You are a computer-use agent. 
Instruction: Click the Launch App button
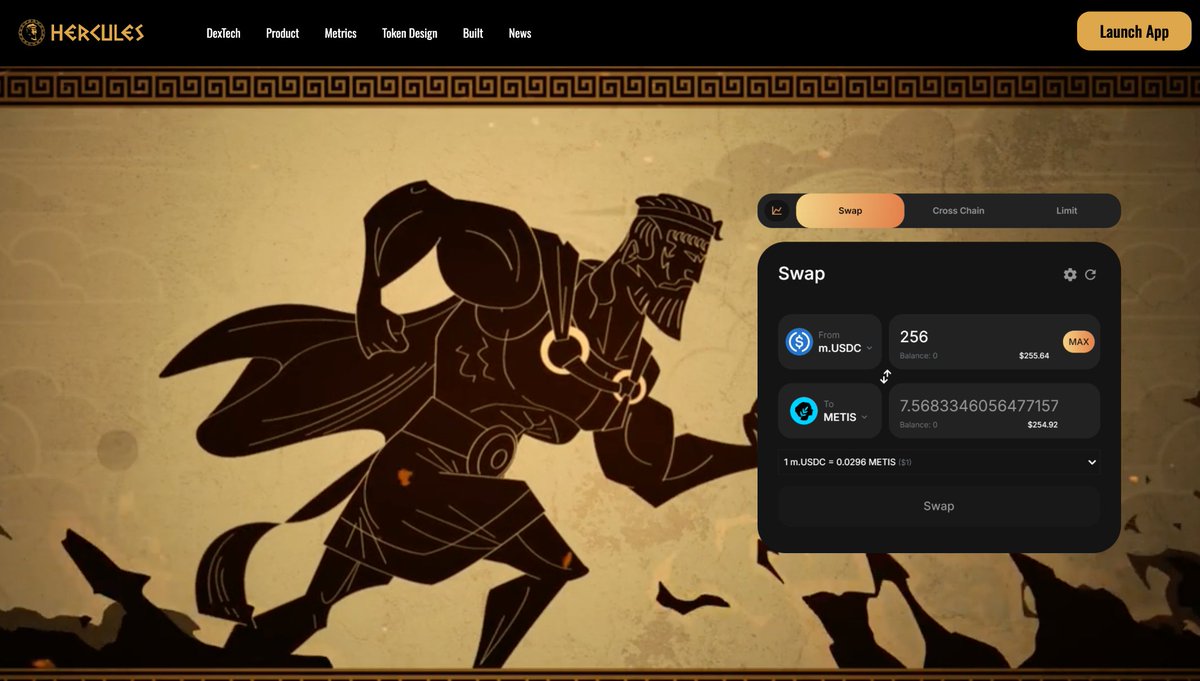coord(1134,31)
